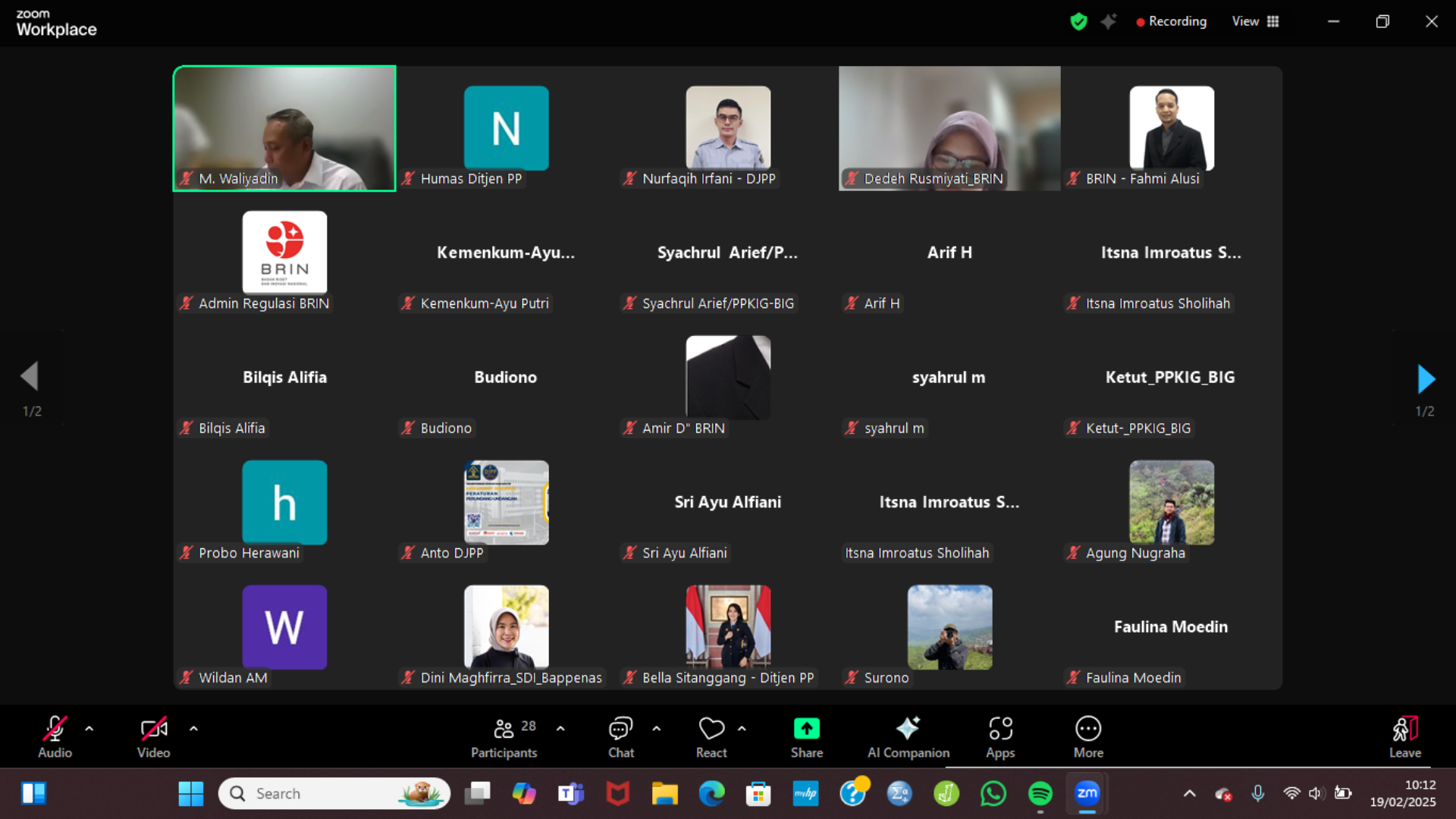Open the Windows Start menu

coord(190,794)
